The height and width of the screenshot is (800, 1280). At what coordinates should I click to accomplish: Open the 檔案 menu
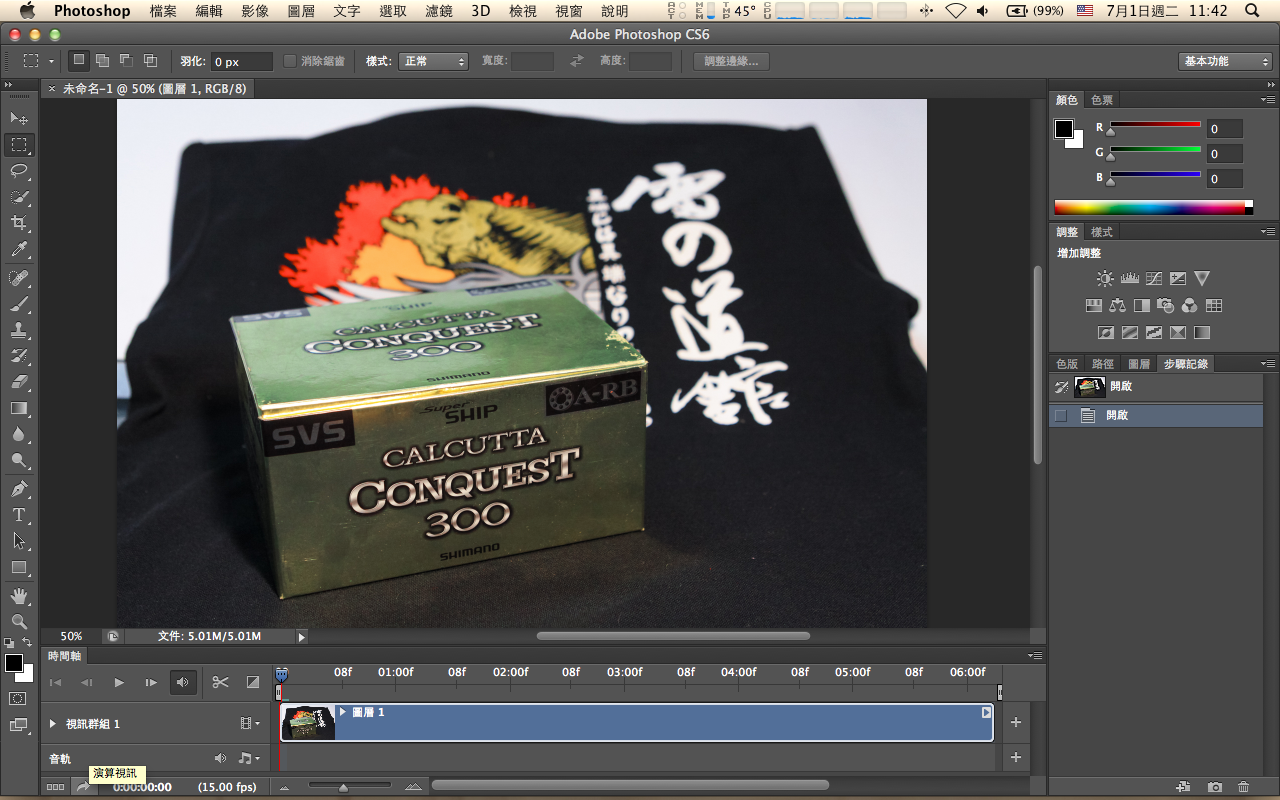point(163,11)
